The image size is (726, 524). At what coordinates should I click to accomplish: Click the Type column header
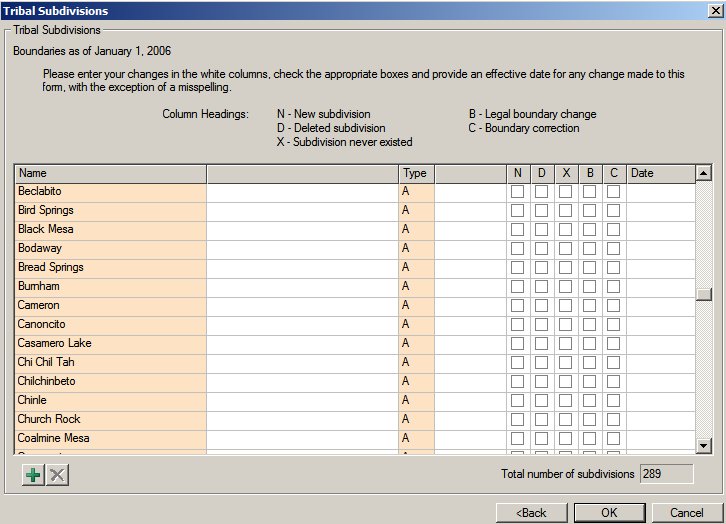(415, 173)
